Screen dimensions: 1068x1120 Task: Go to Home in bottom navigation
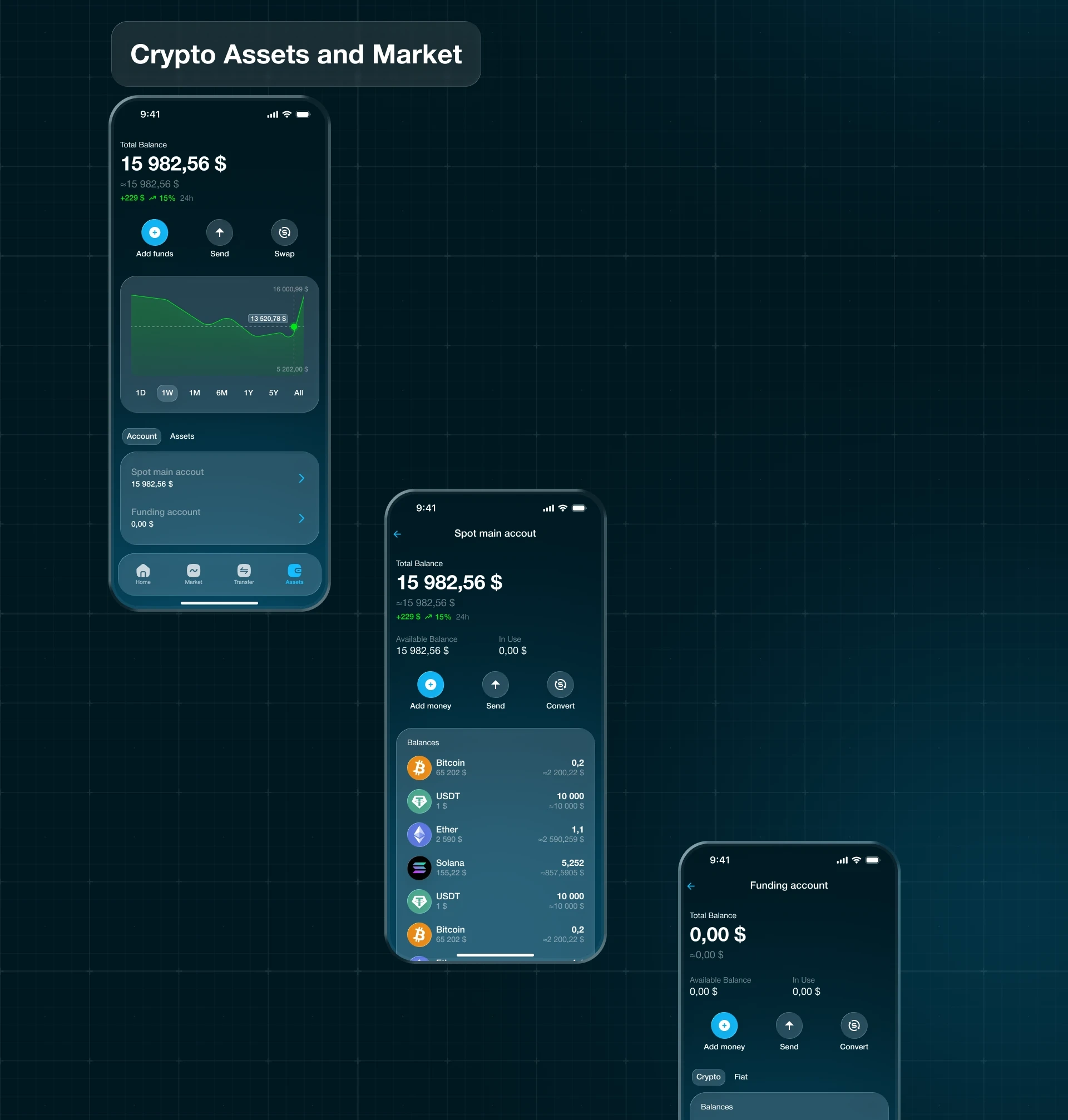(x=143, y=571)
